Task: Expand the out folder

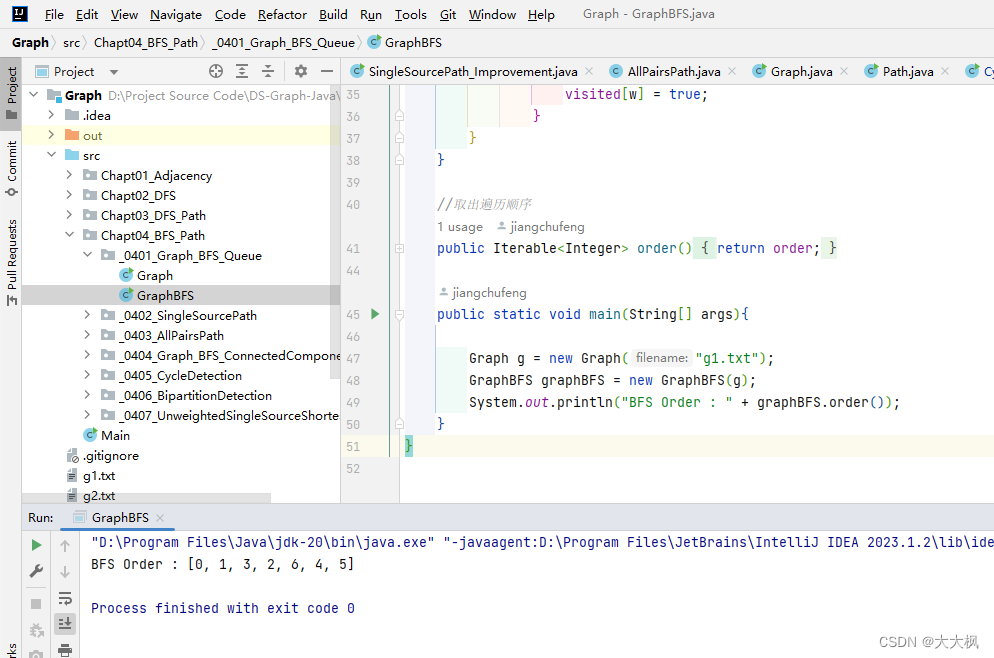Action: click(51, 135)
